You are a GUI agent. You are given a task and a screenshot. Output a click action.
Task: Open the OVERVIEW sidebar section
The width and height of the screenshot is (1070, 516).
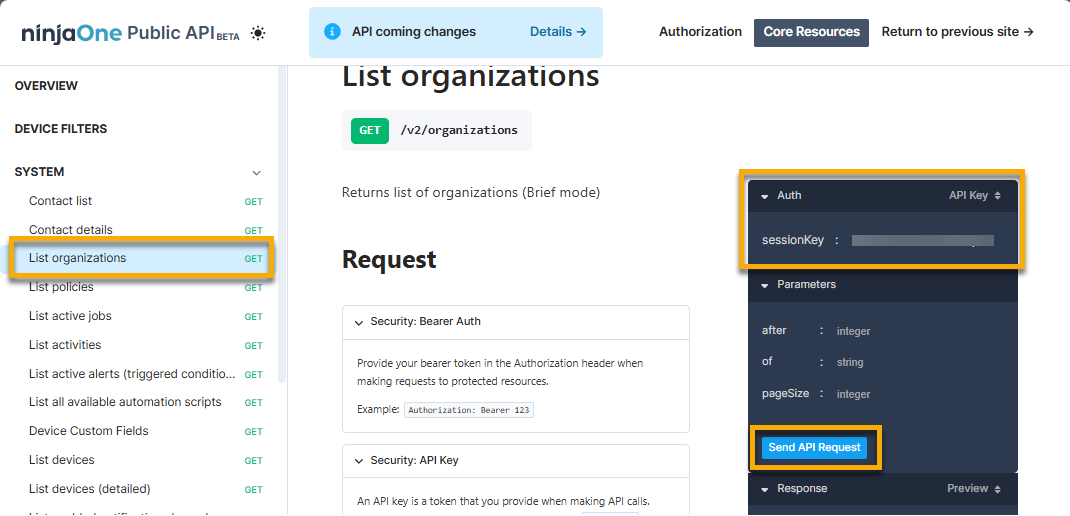point(46,85)
